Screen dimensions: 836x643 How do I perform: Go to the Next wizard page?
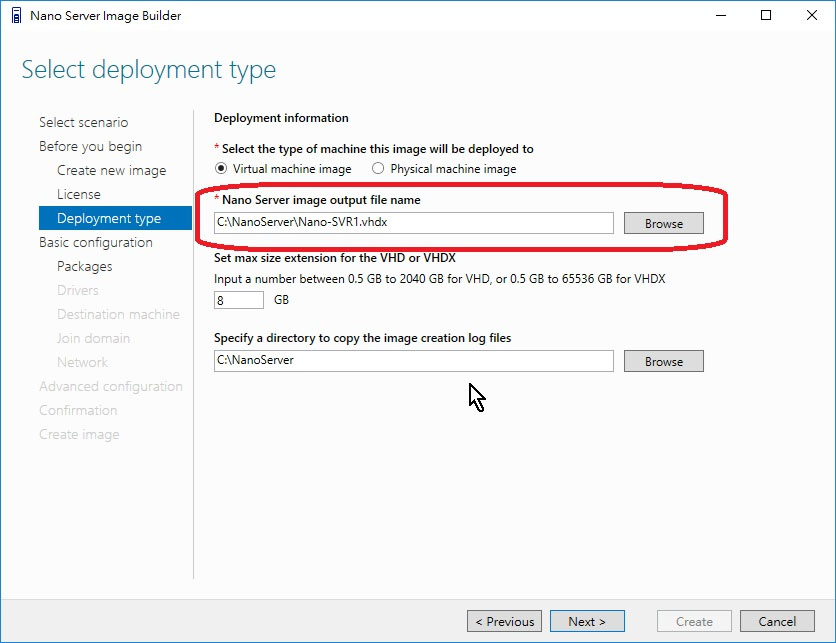point(587,621)
